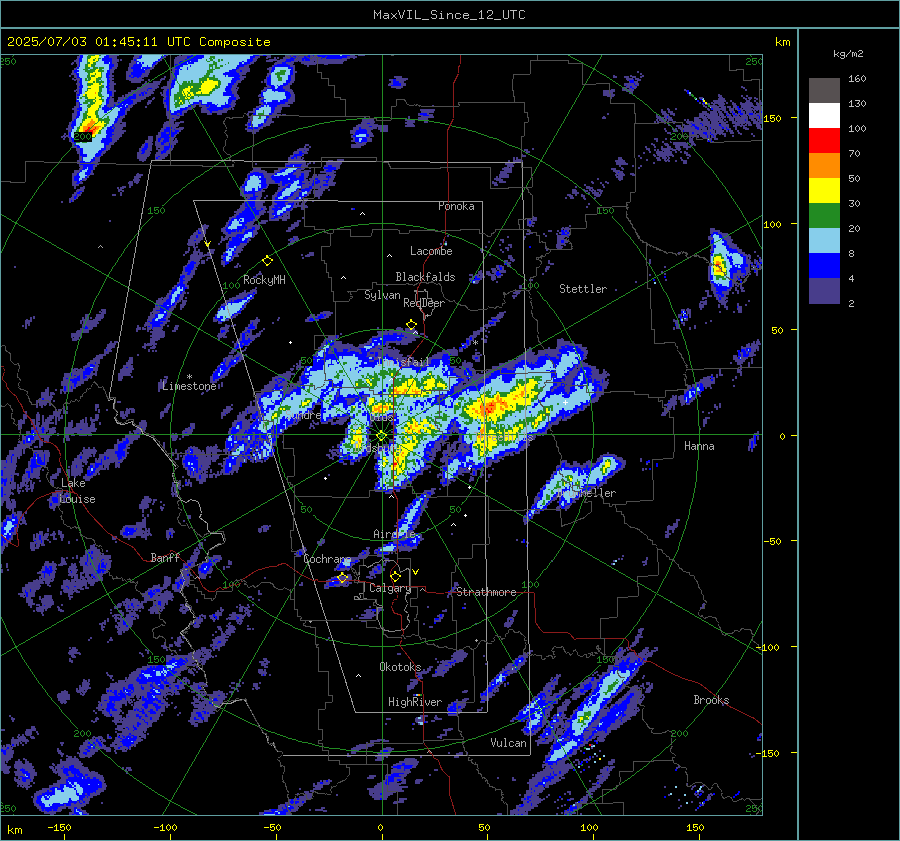Click the yellow diamond marker above Calgary
The image size is (900, 841).
click(x=395, y=575)
